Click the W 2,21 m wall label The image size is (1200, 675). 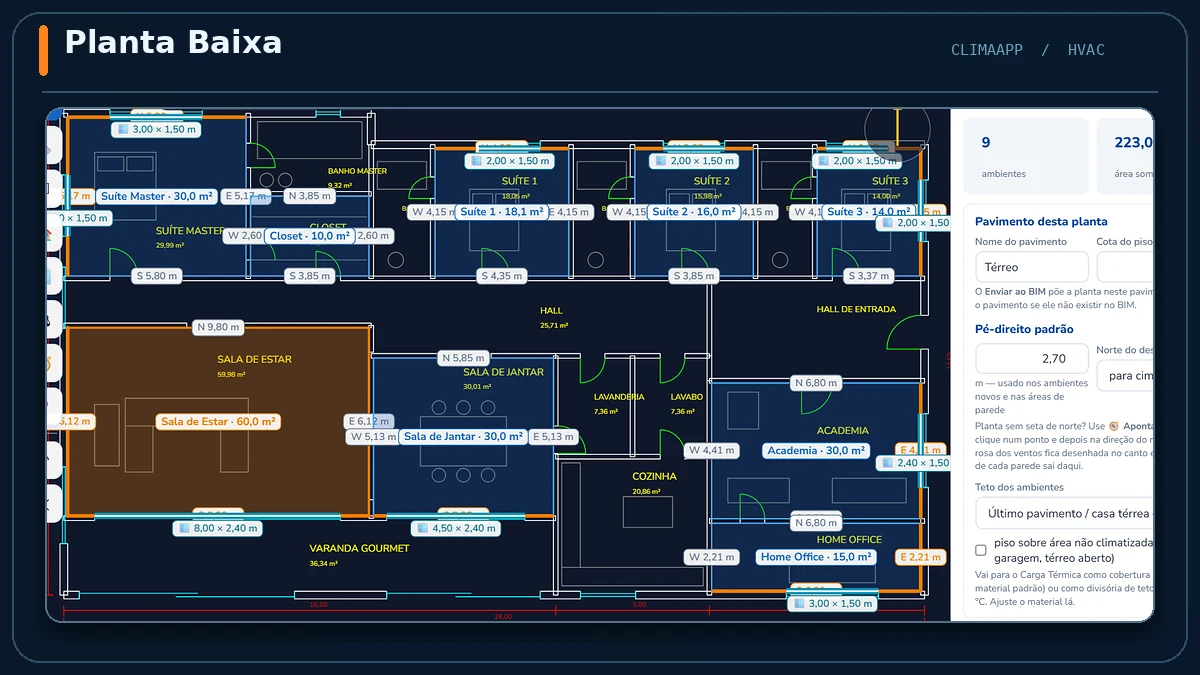tap(712, 557)
